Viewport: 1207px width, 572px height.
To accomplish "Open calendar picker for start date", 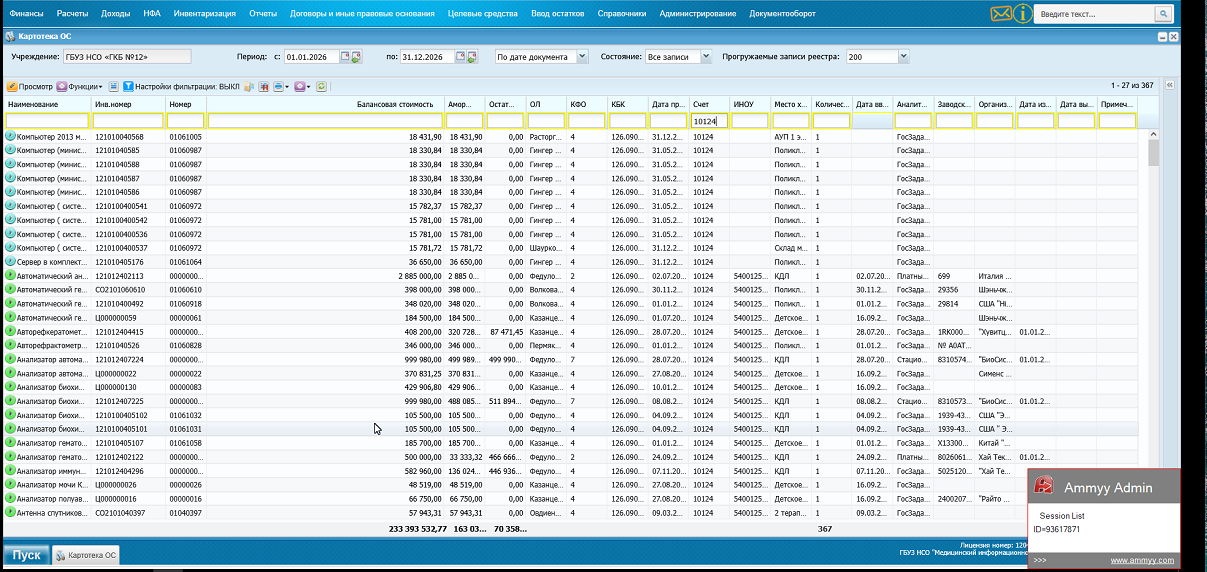I will pyautogui.click(x=345, y=57).
